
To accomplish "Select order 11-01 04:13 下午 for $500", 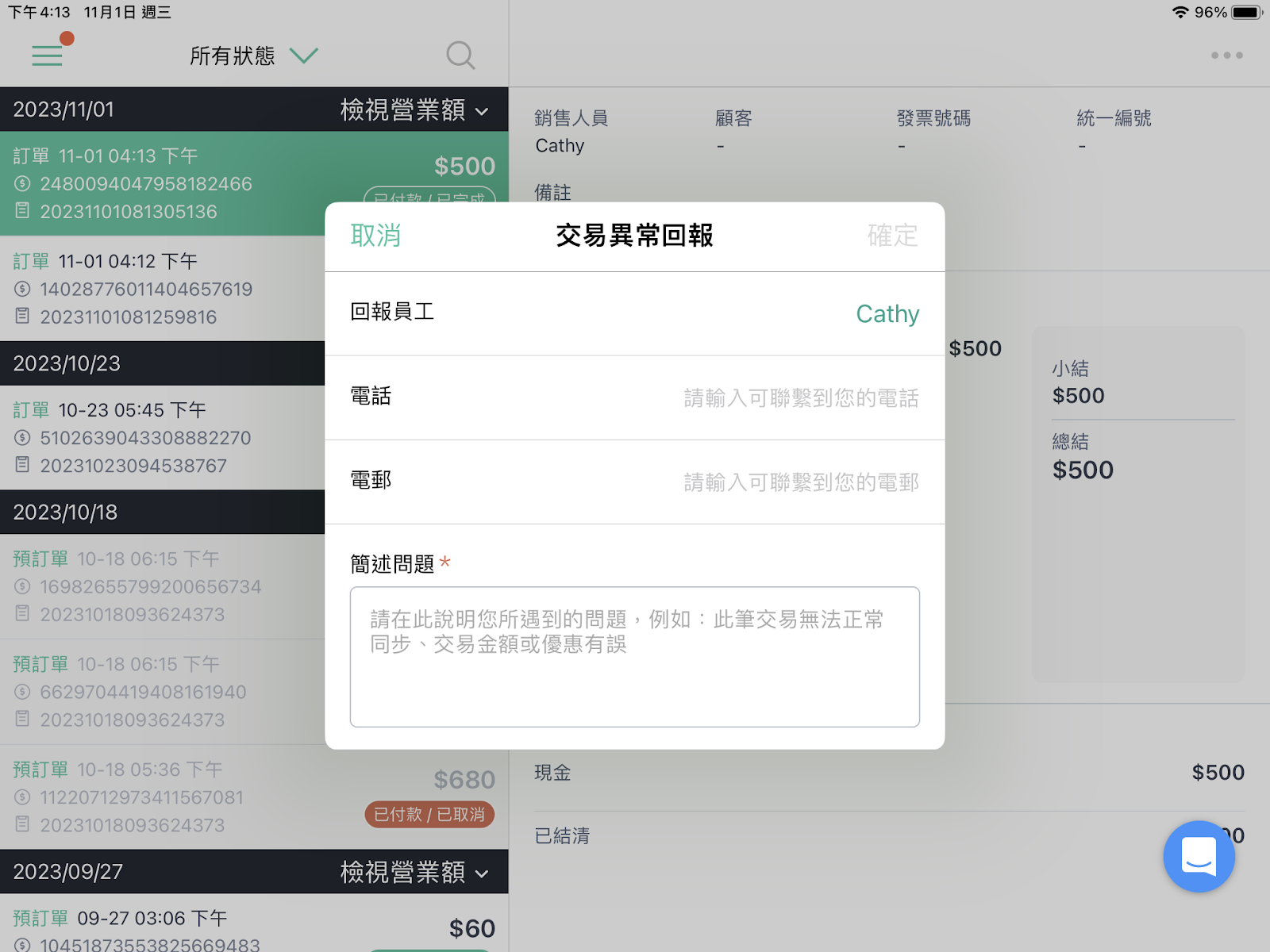I will [x=254, y=183].
